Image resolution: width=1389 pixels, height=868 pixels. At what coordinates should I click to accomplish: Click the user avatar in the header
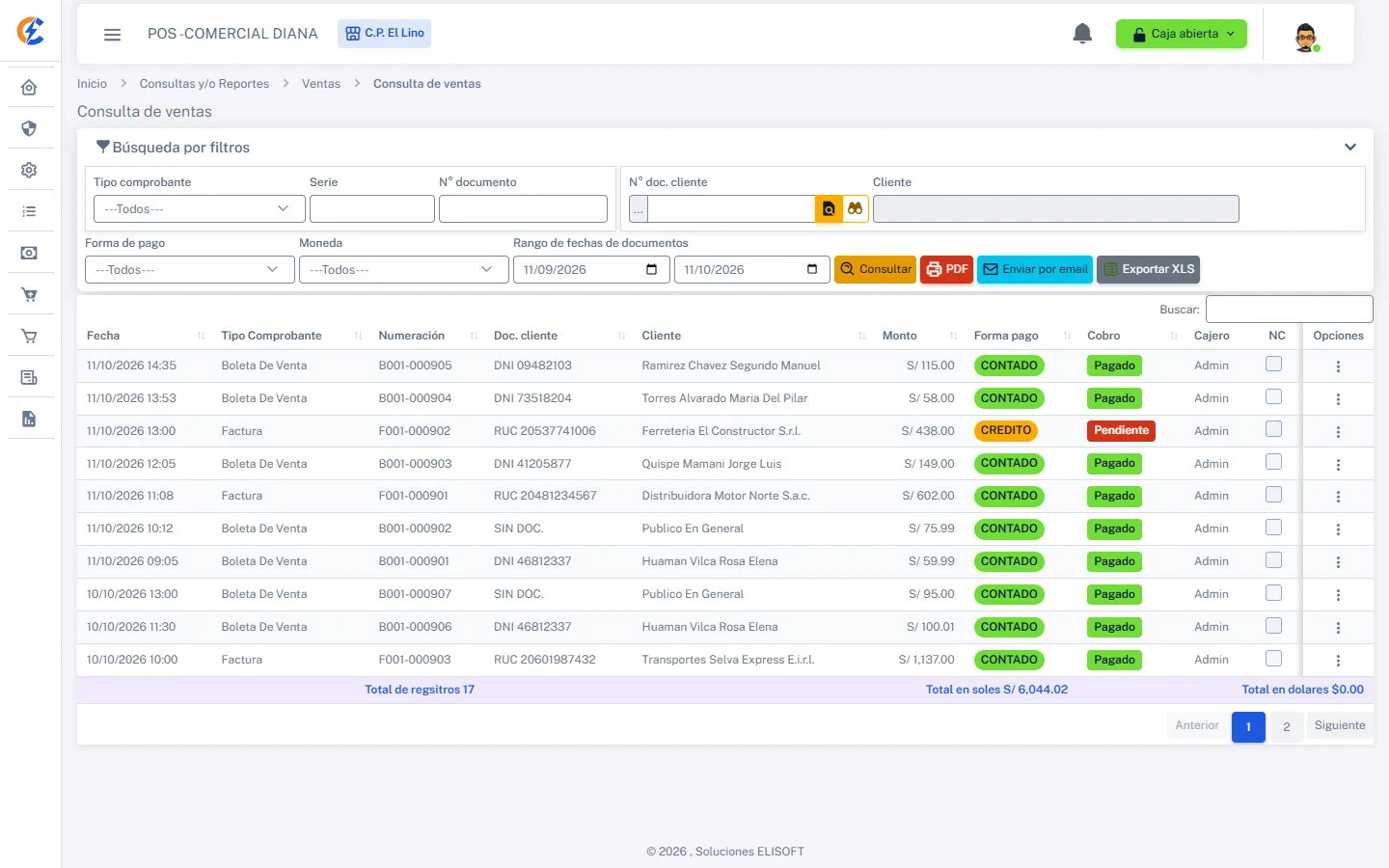tap(1306, 37)
